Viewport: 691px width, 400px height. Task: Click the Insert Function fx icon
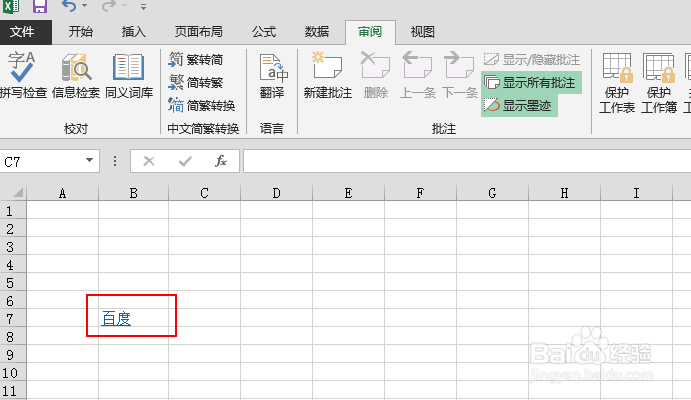pyautogui.click(x=221, y=161)
